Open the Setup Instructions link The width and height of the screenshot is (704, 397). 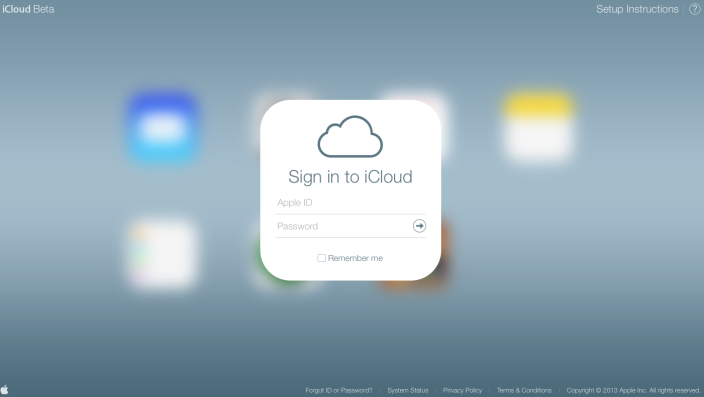click(x=637, y=9)
